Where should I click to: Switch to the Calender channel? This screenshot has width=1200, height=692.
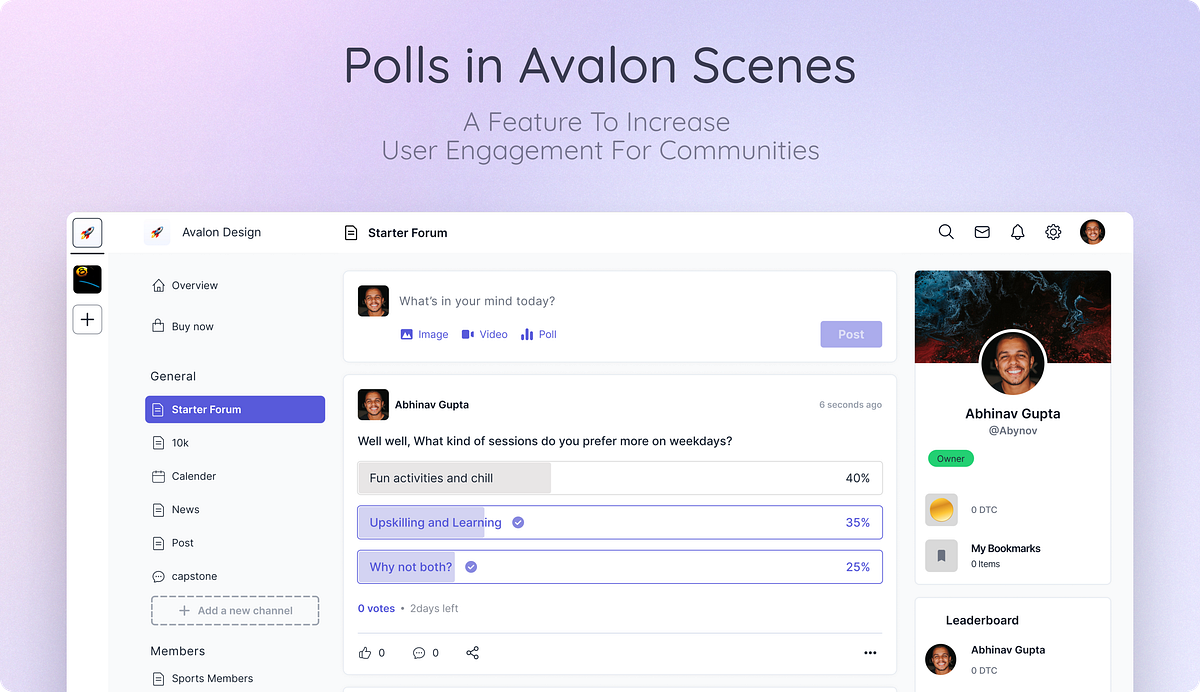194,476
